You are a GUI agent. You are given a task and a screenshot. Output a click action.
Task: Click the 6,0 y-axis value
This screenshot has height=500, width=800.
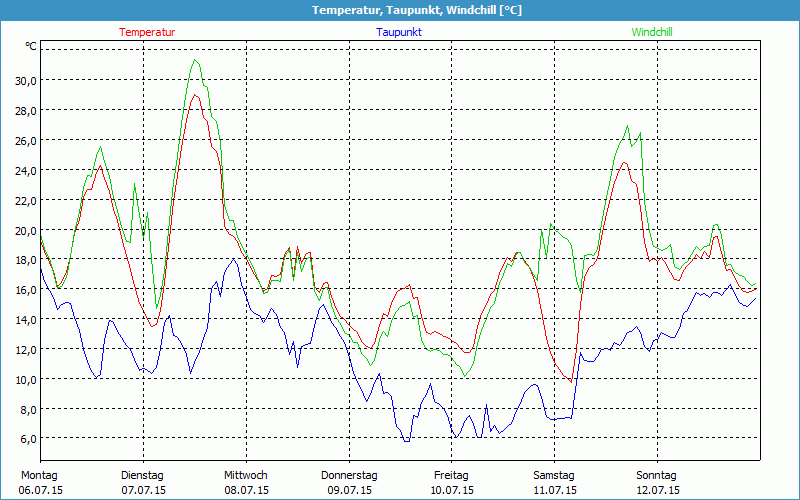tap(27, 439)
